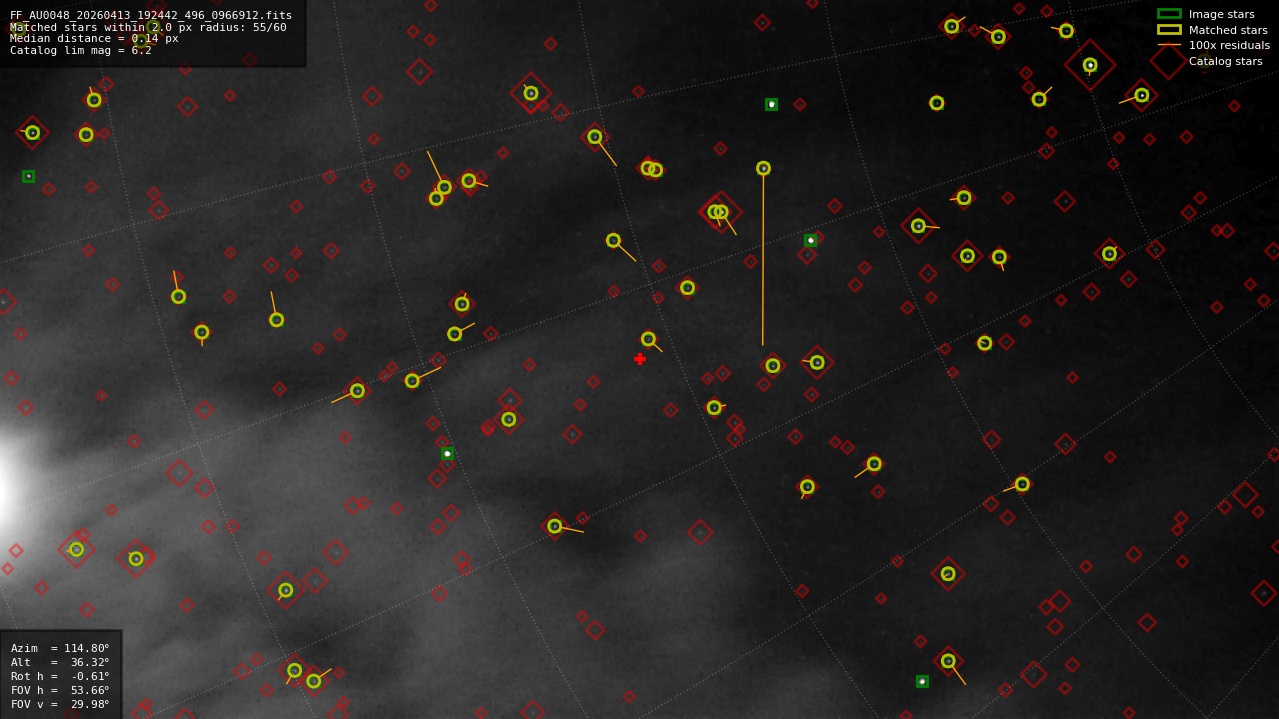Click the green image-star square nearest the top edge
Viewport: 1279px width, 719px height.
click(771, 104)
